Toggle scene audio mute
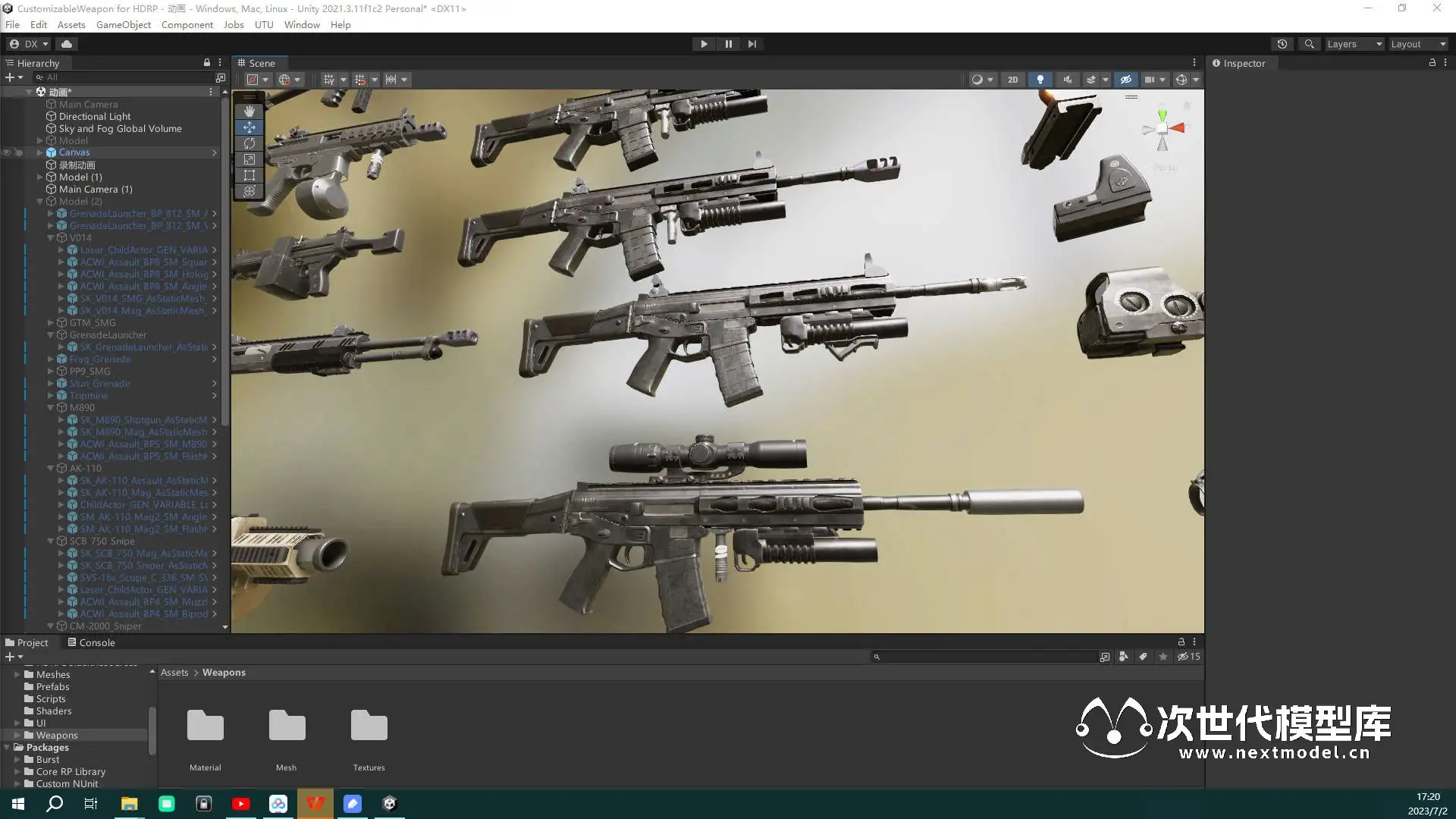 1067,80
